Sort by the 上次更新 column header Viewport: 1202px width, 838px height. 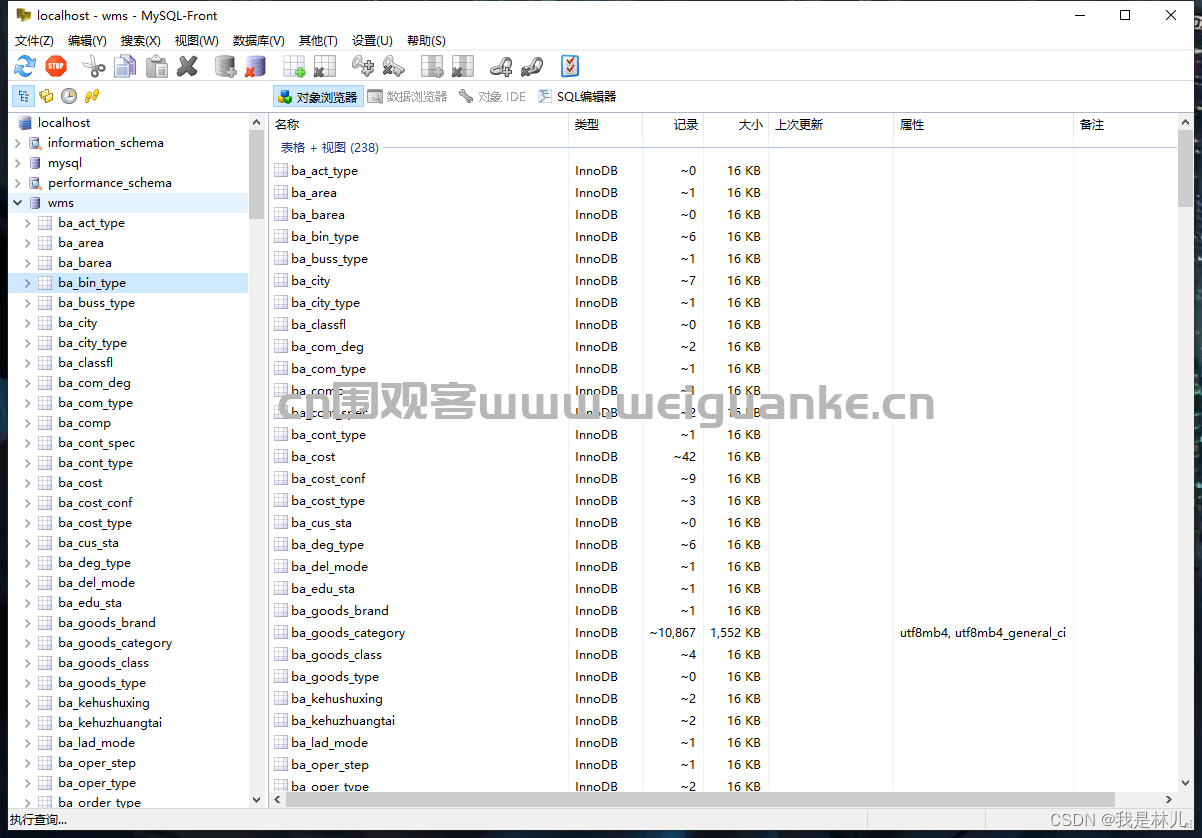coord(830,125)
